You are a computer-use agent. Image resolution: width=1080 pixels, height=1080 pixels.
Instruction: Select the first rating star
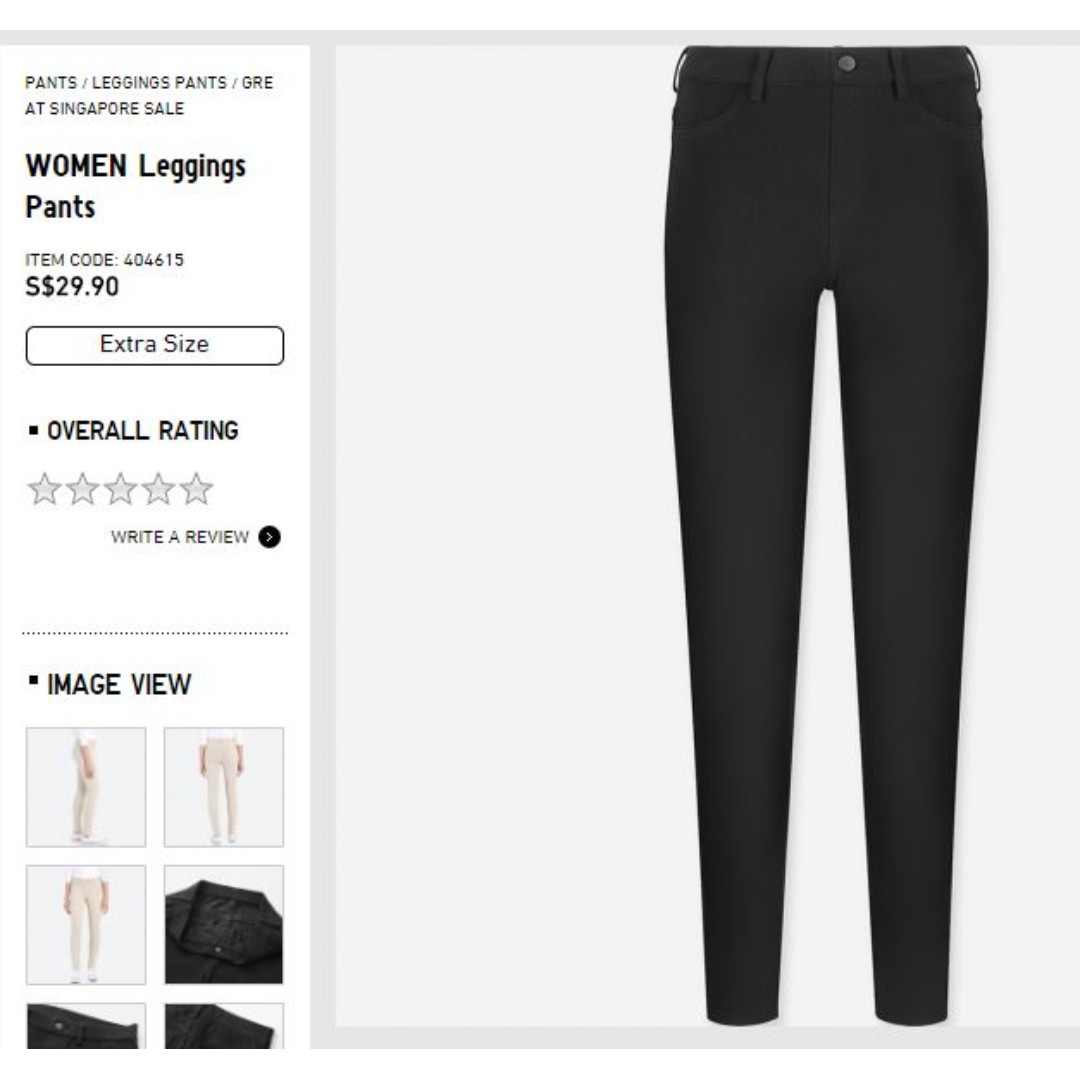45,489
